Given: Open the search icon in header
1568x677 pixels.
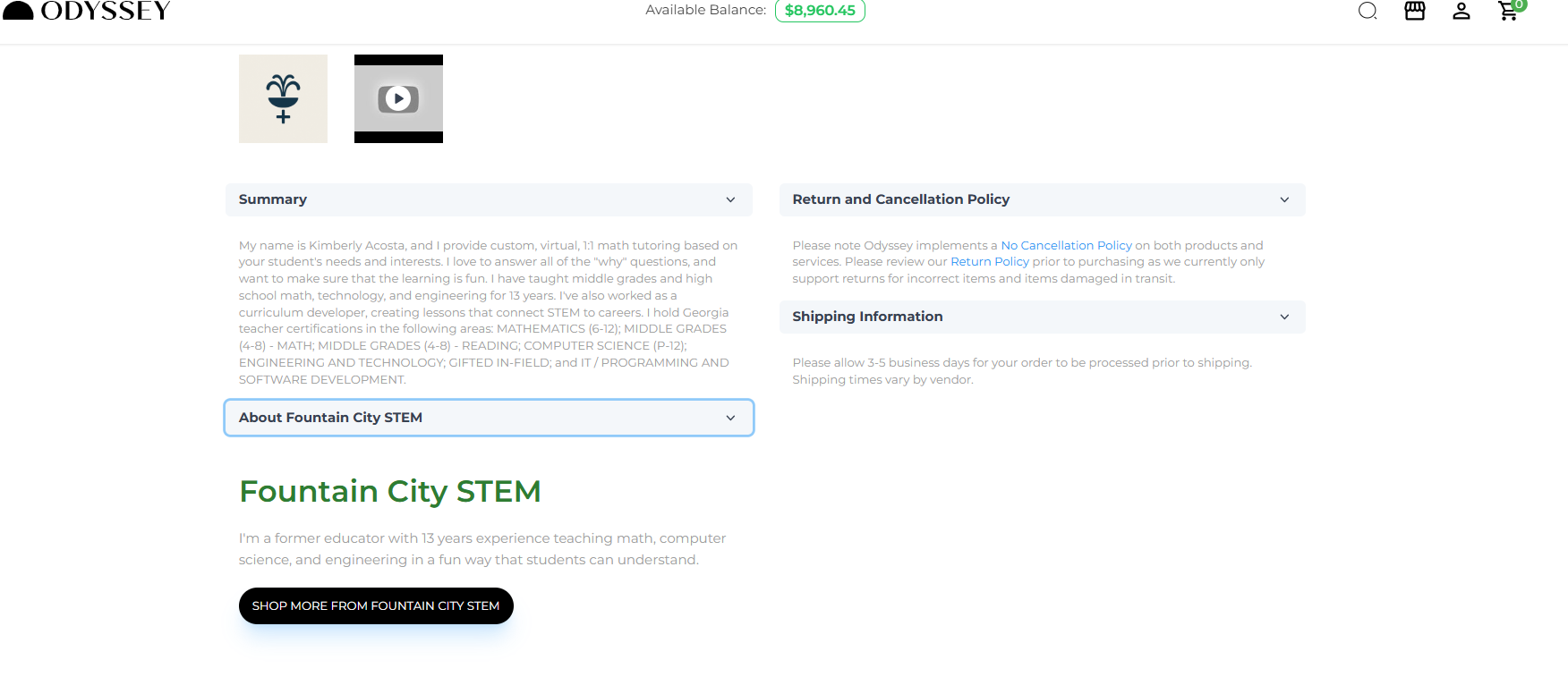Looking at the screenshot, I should 1368,11.
